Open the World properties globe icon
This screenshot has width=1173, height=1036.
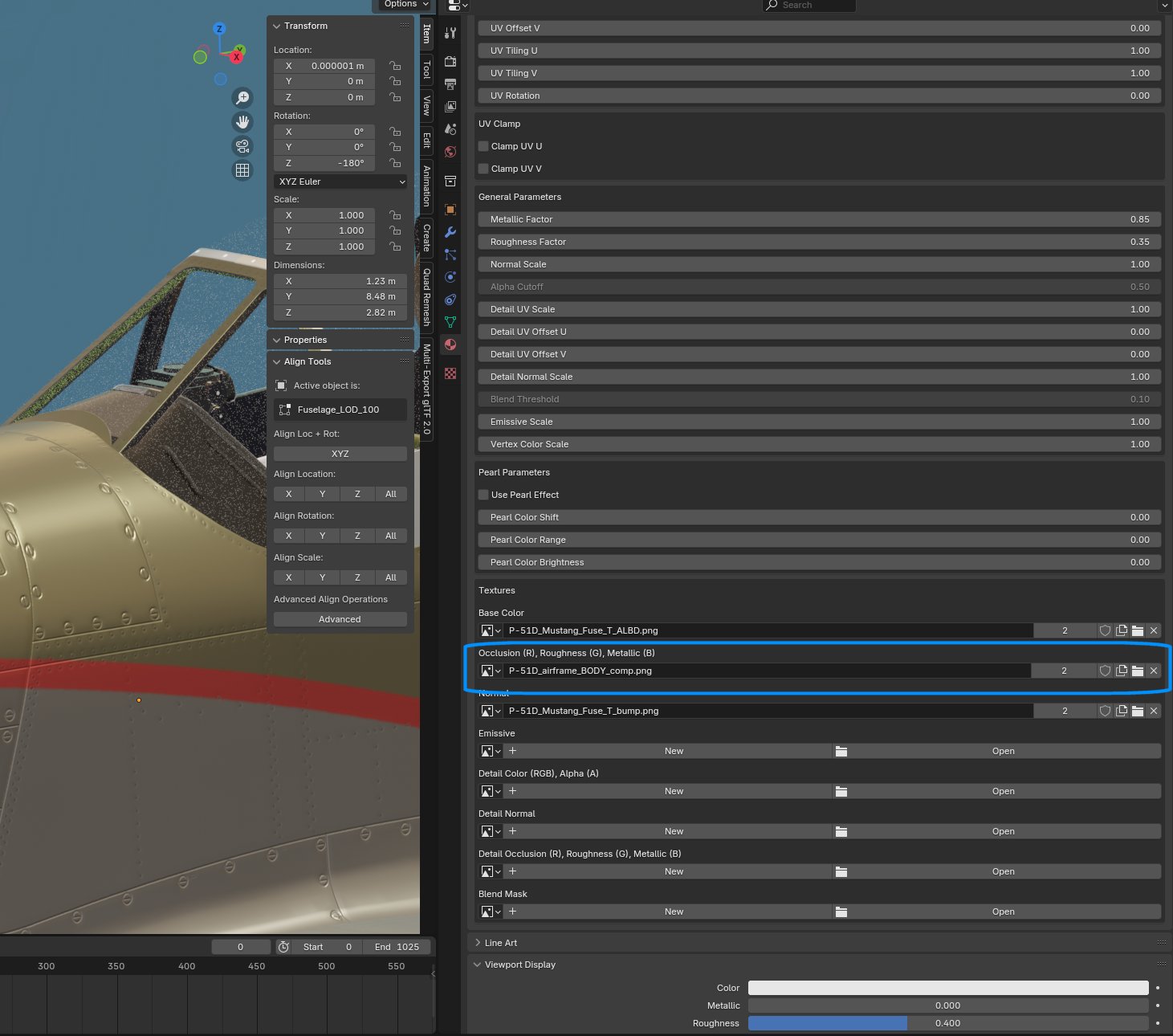point(450,152)
